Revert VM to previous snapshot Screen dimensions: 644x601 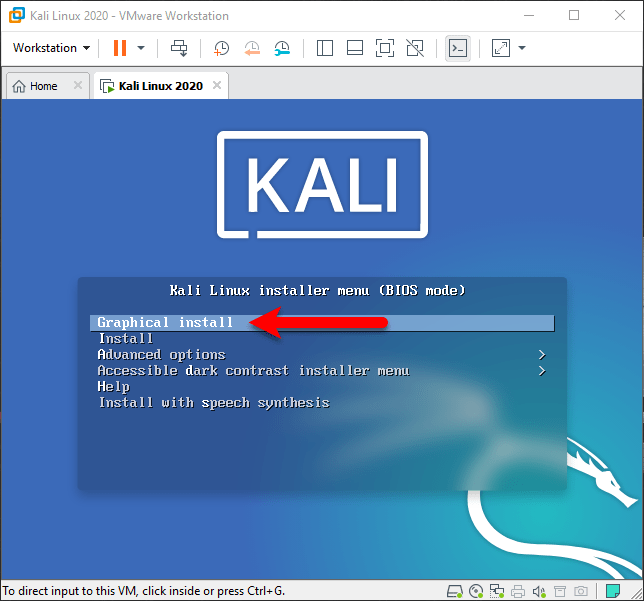tap(252, 48)
